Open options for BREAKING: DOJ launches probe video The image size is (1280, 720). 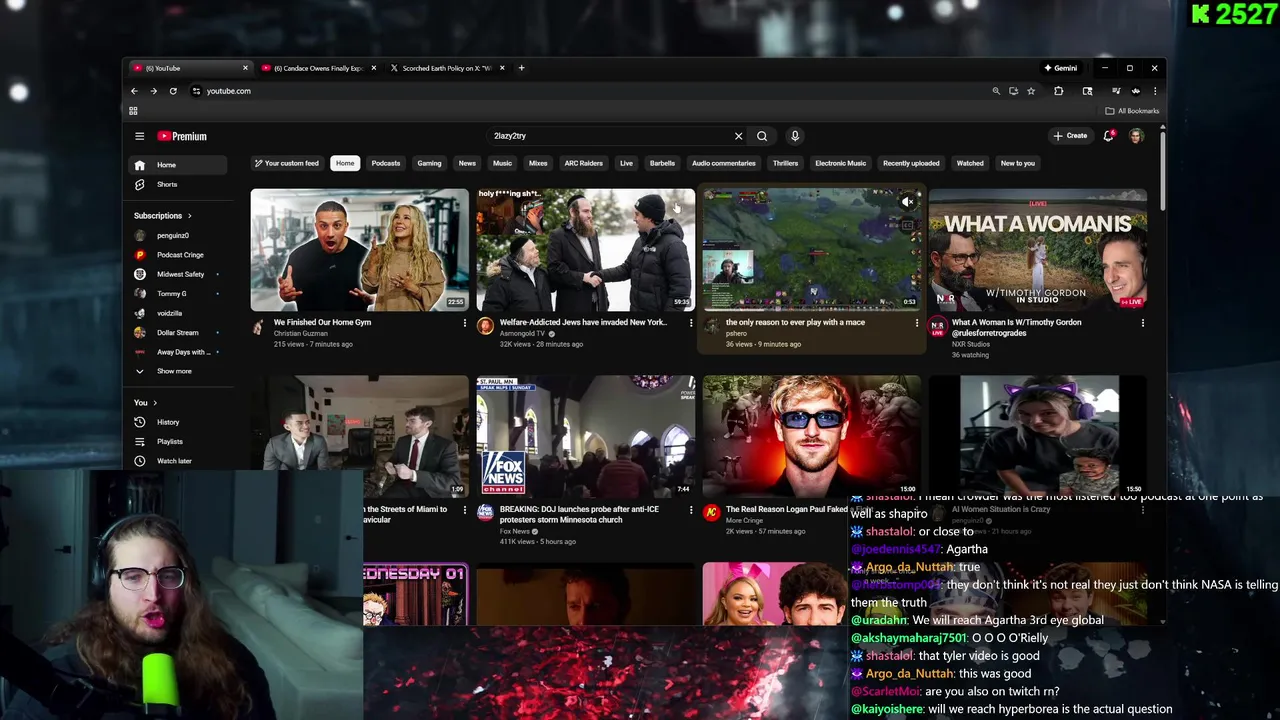[690, 510]
